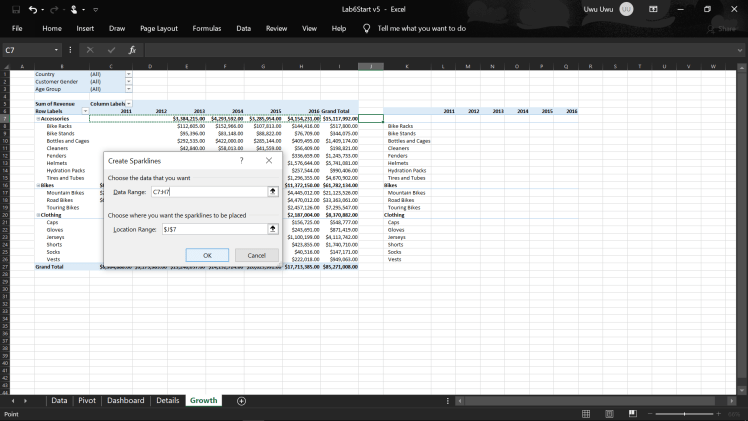Cancel the Create Sparklines dialog
The width and height of the screenshot is (748, 421).
click(x=256, y=255)
